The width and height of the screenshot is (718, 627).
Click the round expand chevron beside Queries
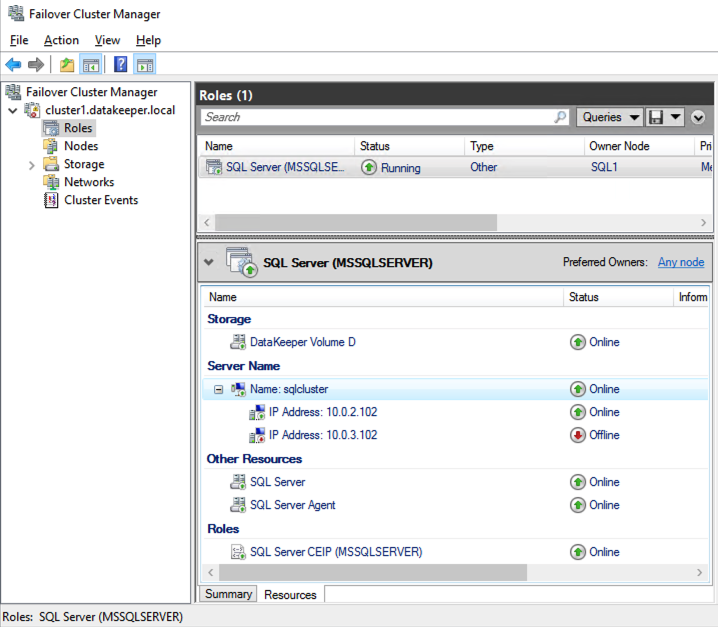[698, 117]
